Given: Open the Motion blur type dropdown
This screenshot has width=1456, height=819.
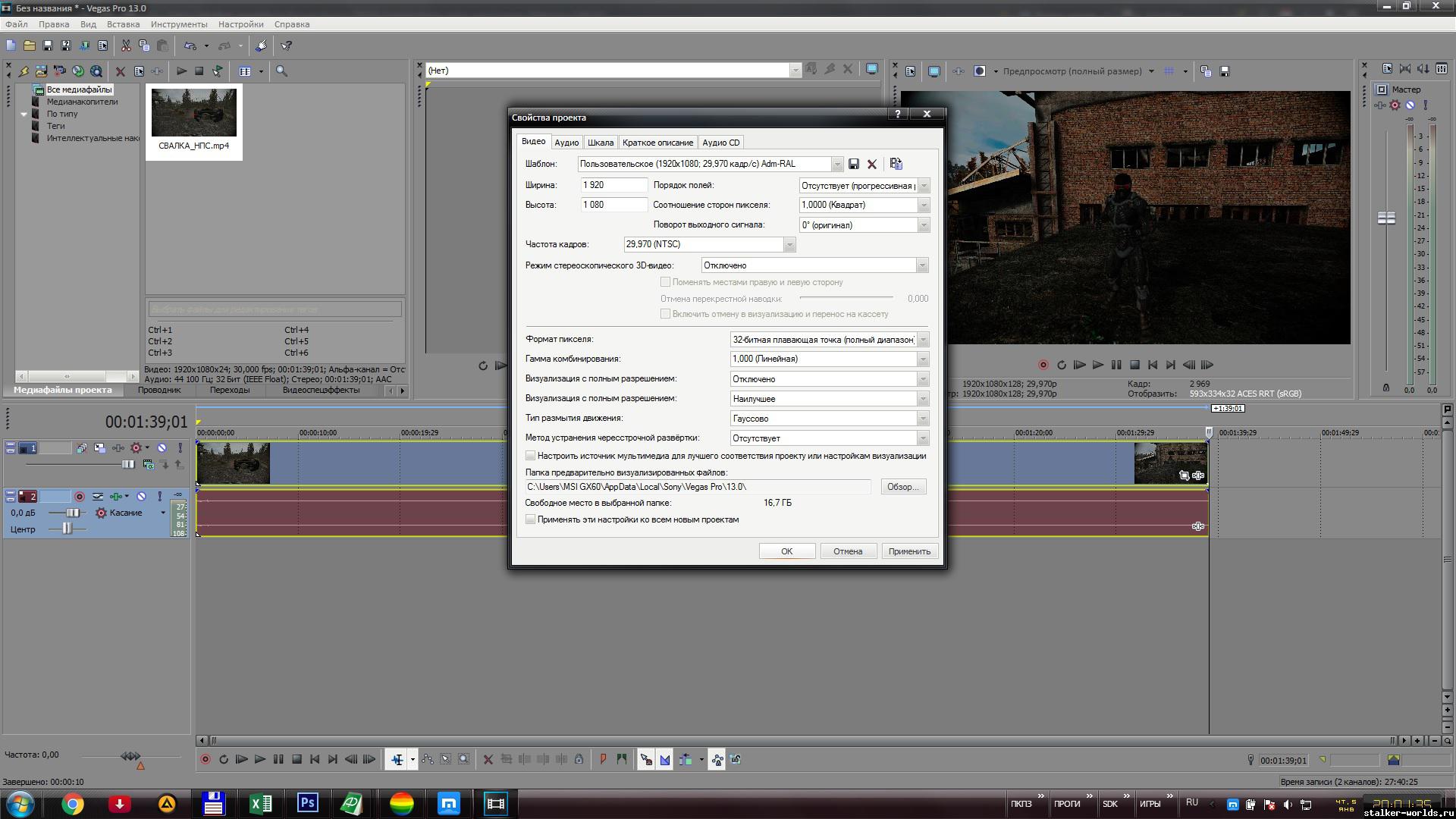Looking at the screenshot, I should (x=923, y=419).
